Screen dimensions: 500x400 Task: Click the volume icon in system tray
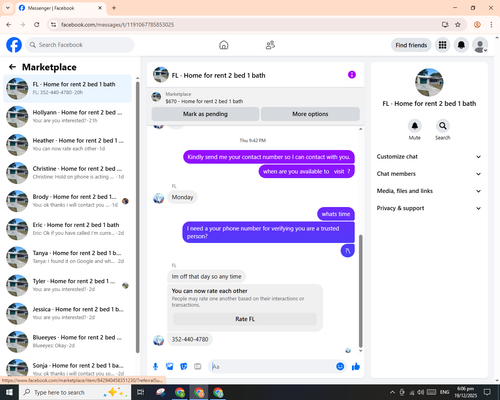[x=421, y=392]
